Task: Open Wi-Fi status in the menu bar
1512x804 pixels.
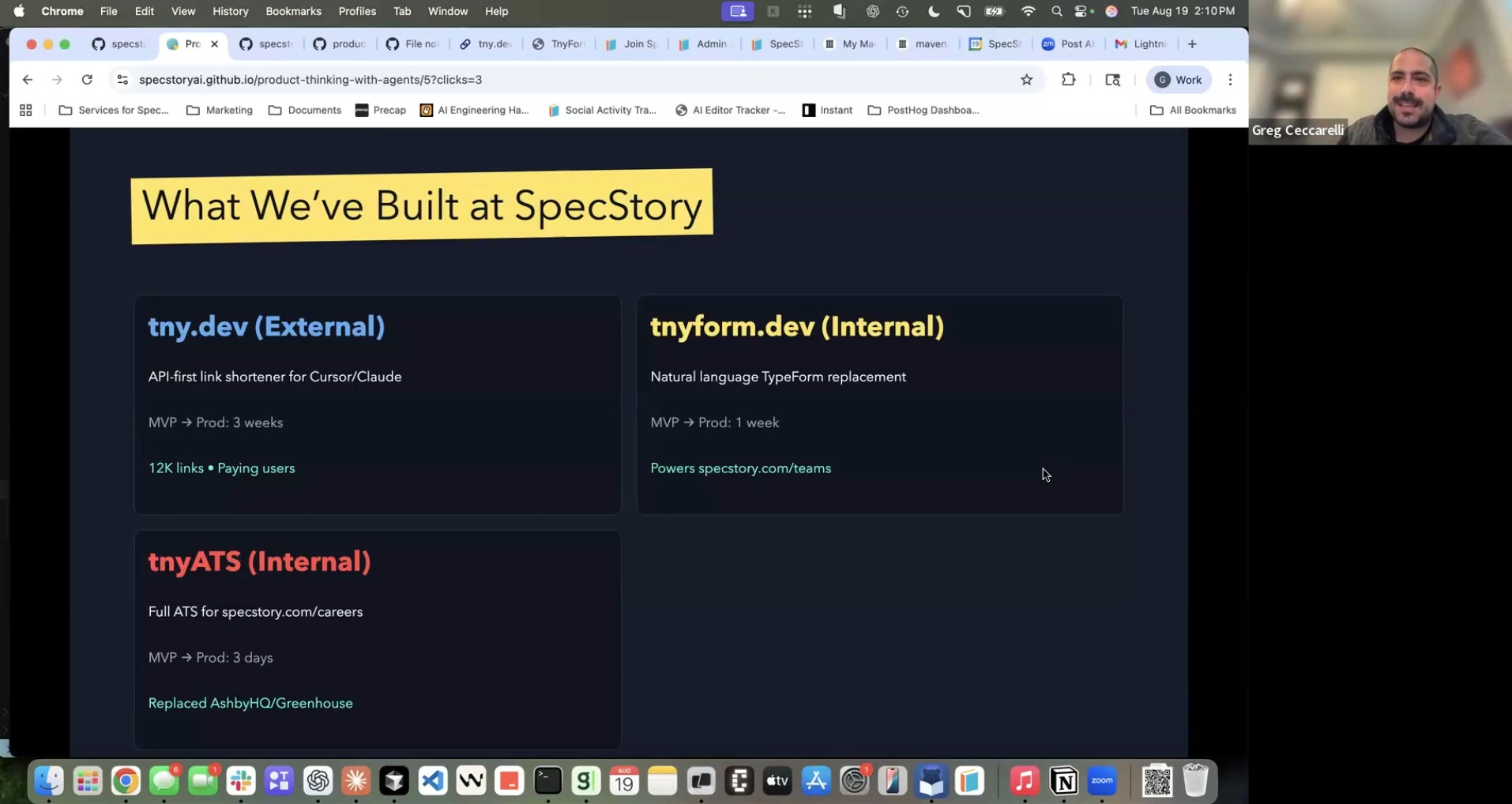Action: click(x=1028, y=11)
